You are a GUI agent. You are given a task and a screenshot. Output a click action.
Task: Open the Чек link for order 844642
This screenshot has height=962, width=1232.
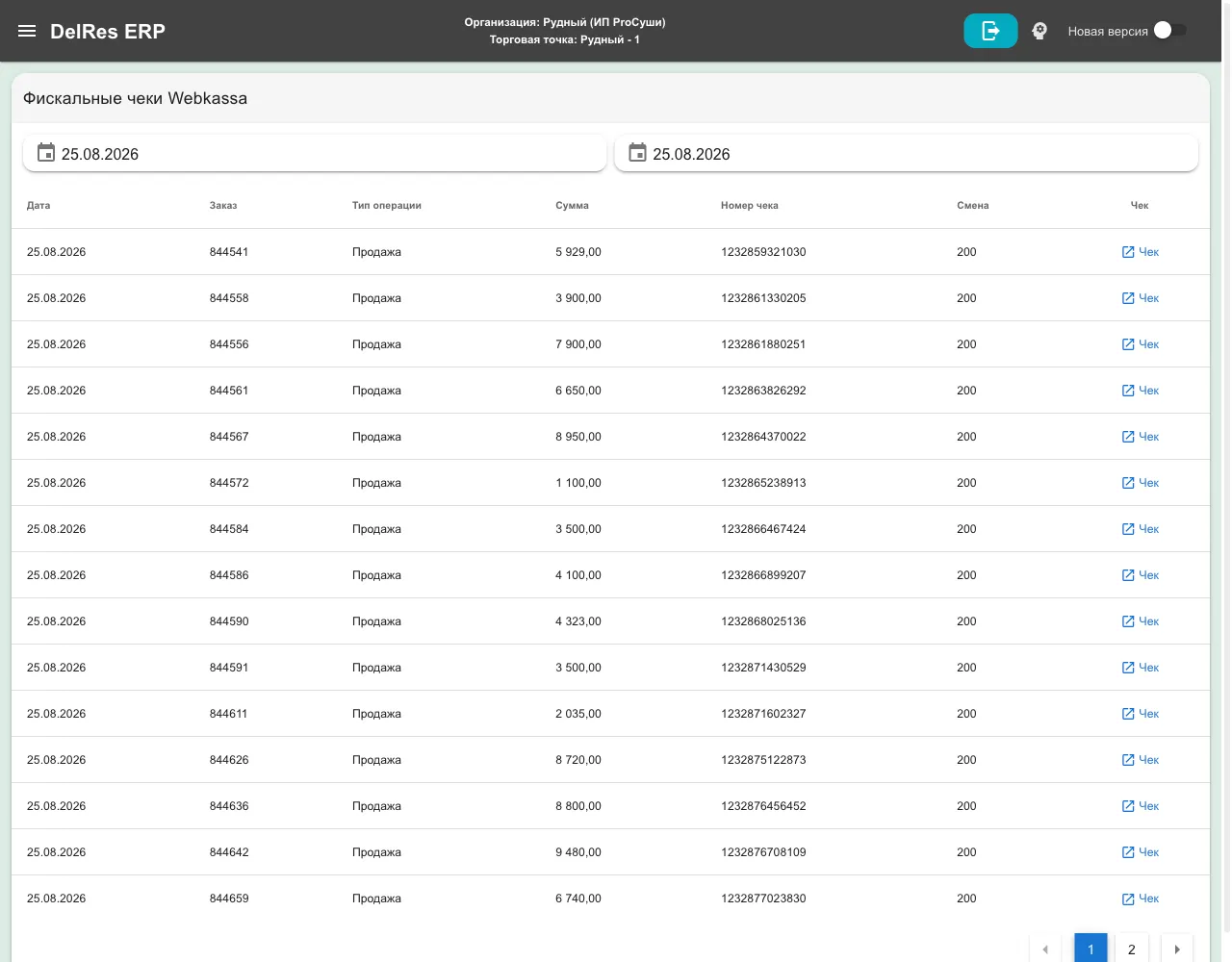[x=1141, y=852]
